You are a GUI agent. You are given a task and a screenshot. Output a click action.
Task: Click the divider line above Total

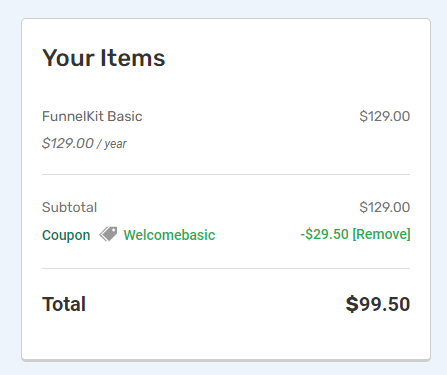pos(226,268)
